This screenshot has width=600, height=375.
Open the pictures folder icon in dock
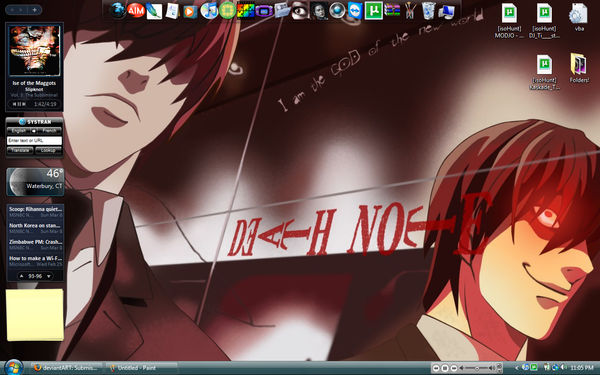click(x=282, y=10)
